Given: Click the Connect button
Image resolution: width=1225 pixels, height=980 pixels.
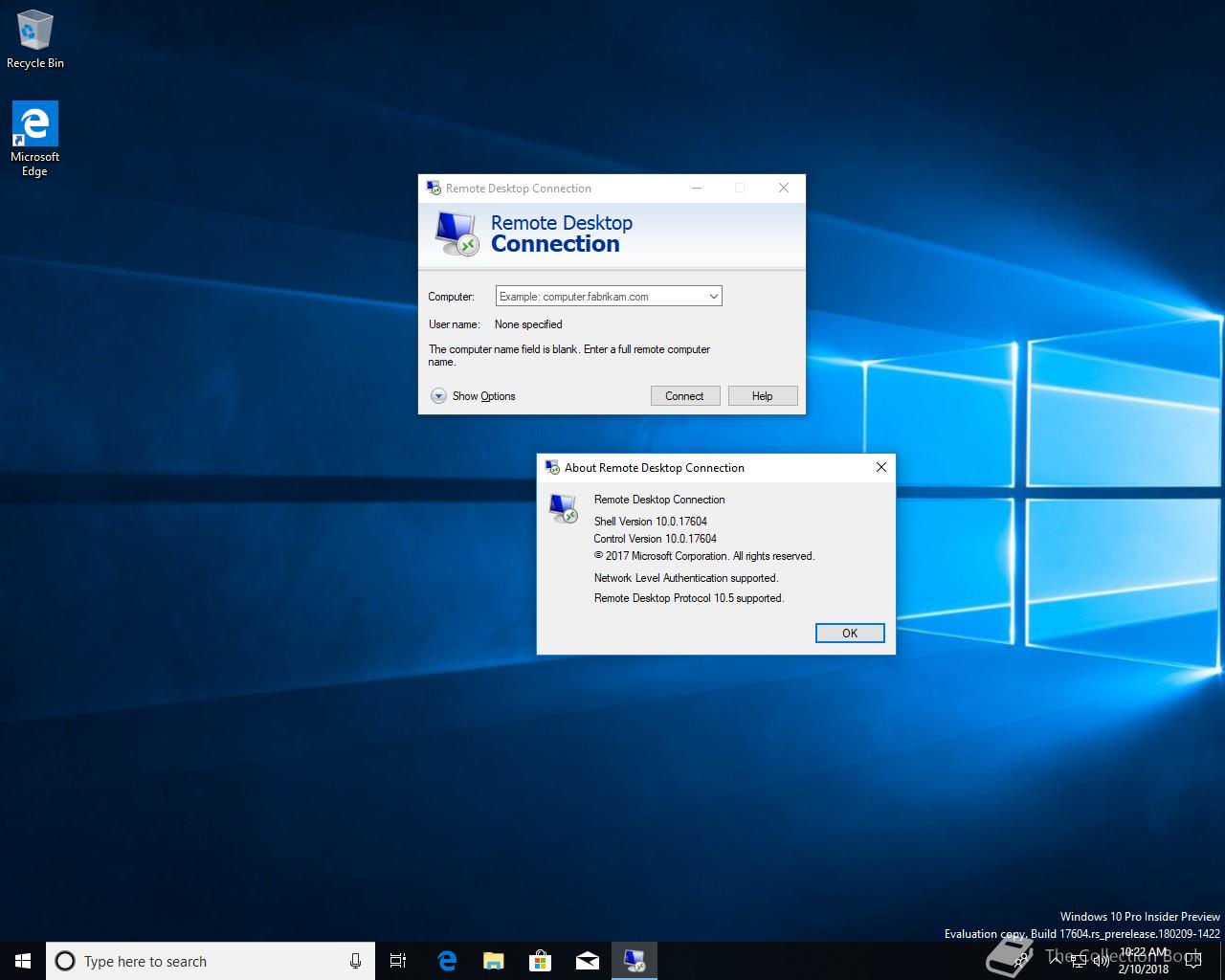Looking at the screenshot, I should click(685, 396).
